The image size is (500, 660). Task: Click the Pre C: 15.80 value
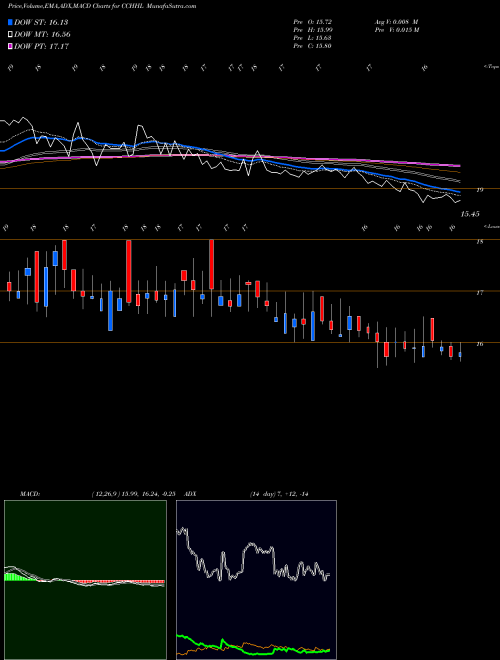(313, 46)
